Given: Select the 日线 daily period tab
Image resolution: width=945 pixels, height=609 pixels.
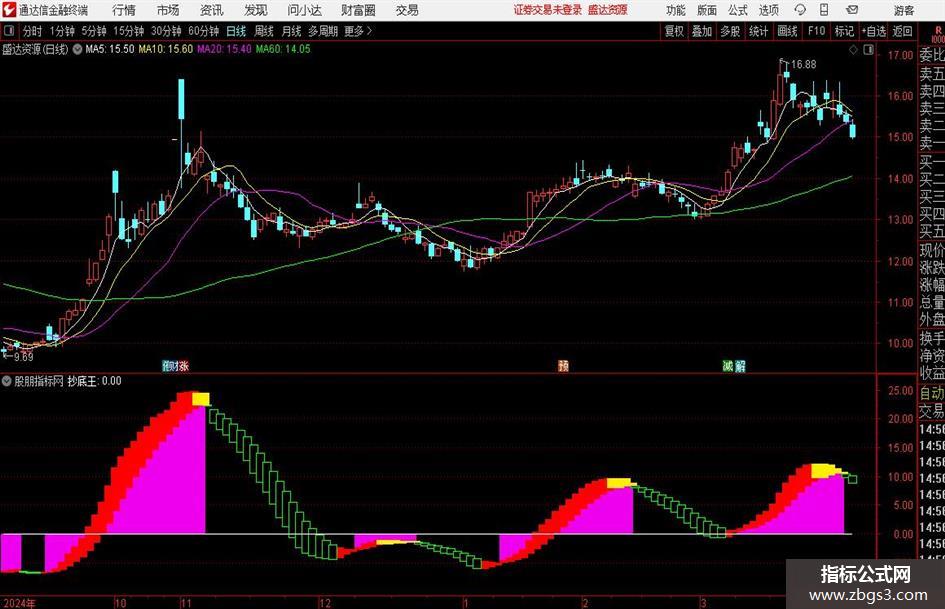Looking at the screenshot, I should point(236,31).
